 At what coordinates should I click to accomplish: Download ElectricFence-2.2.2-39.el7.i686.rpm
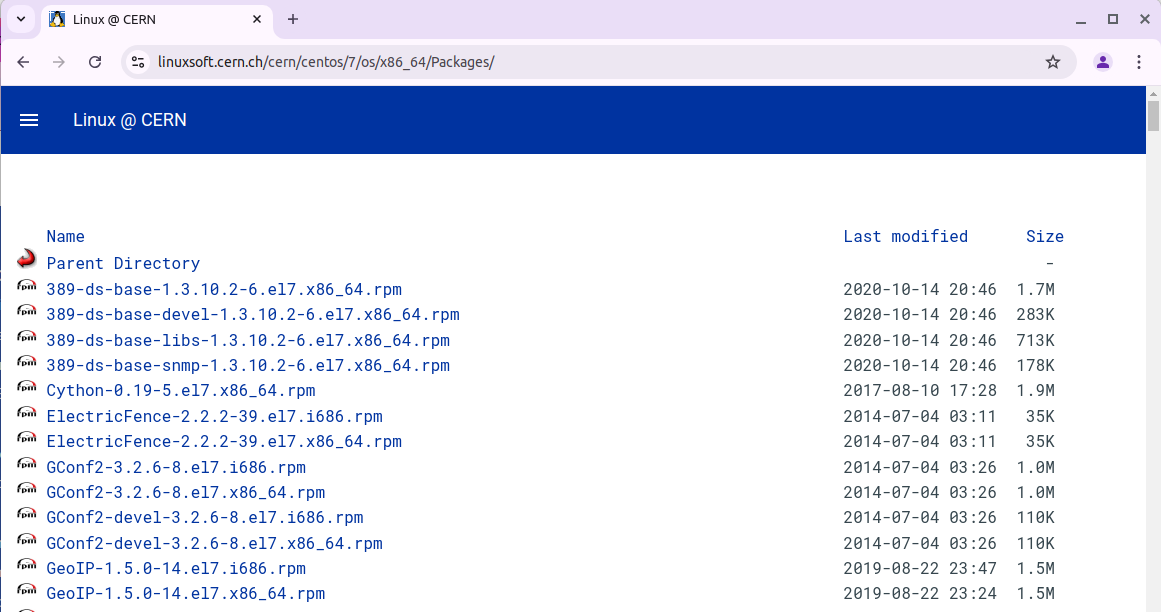coord(214,417)
